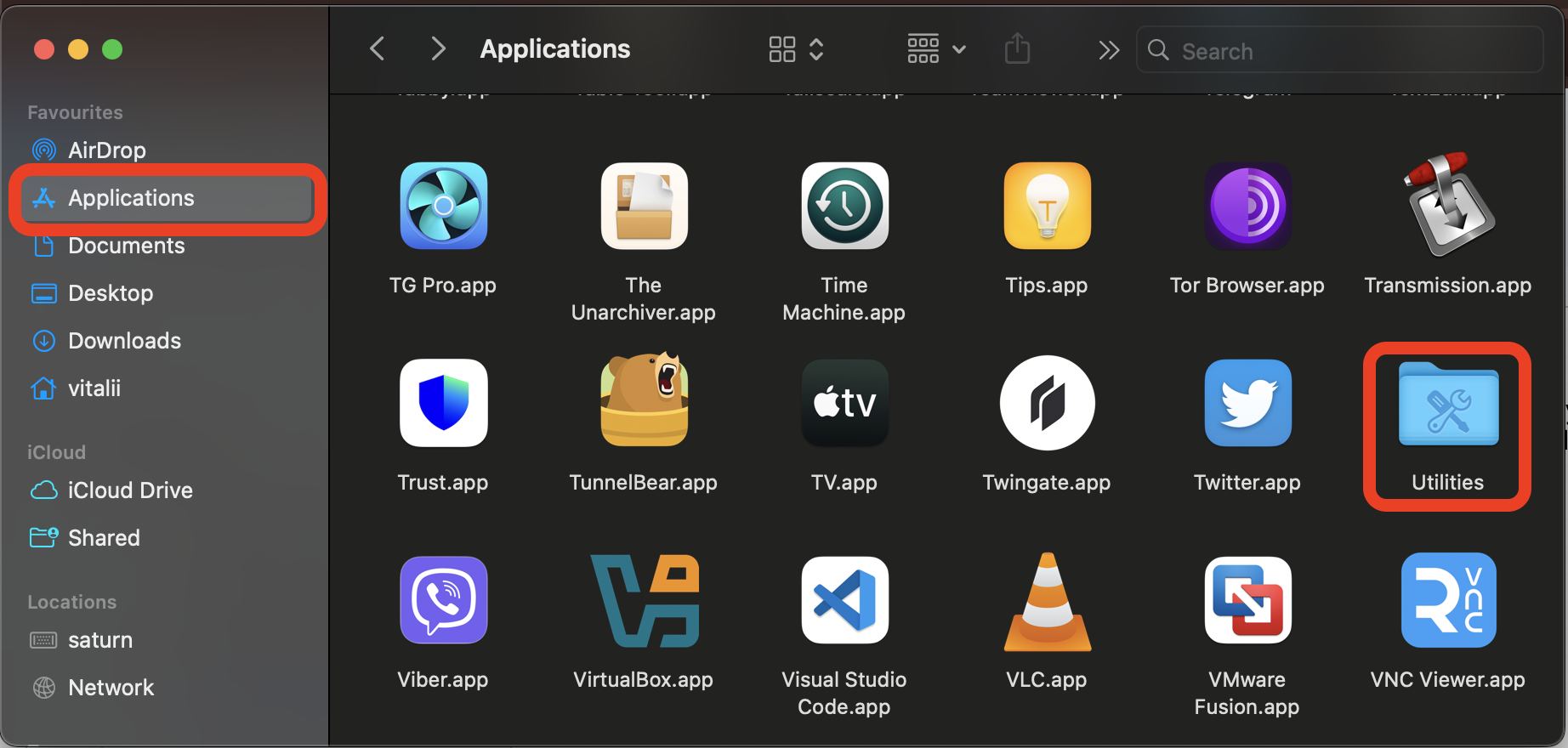Go back with the left chevron
The height and width of the screenshot is (748, 1568).
coord(378,48)
